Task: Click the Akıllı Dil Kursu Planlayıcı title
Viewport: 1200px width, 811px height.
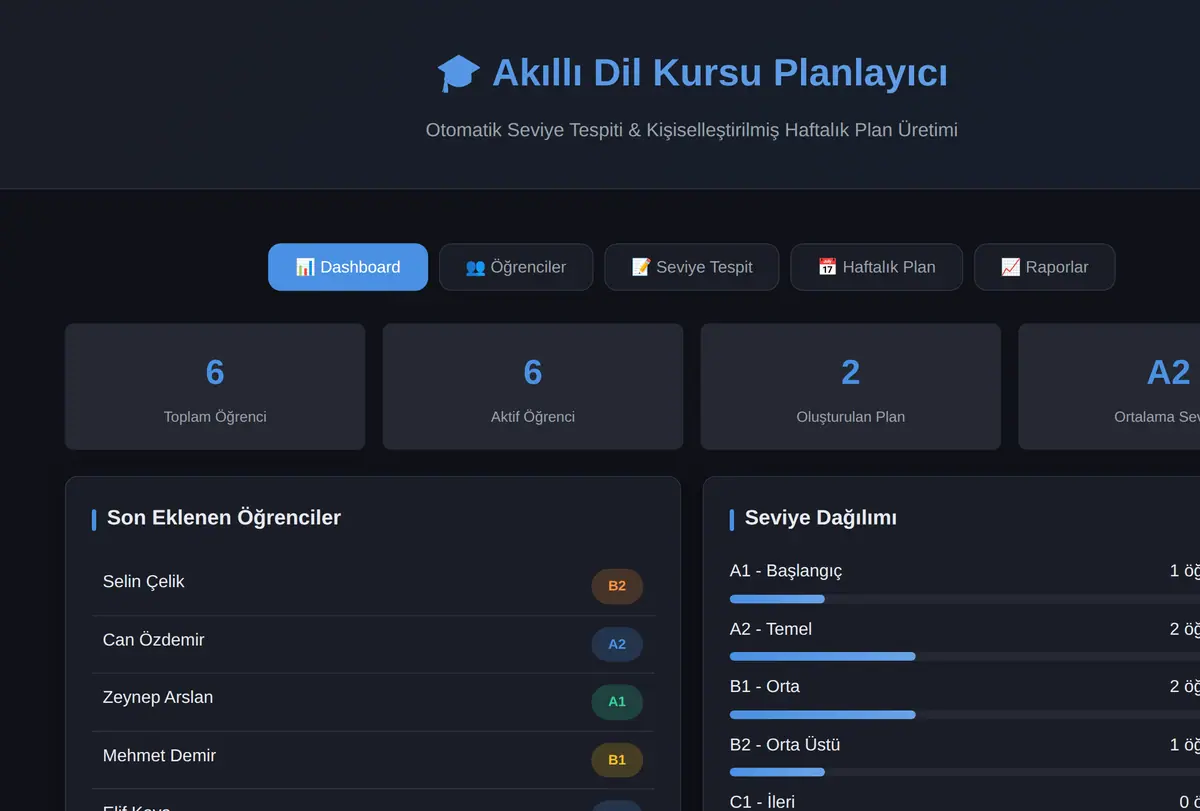Action: click(x=720, y=73)
